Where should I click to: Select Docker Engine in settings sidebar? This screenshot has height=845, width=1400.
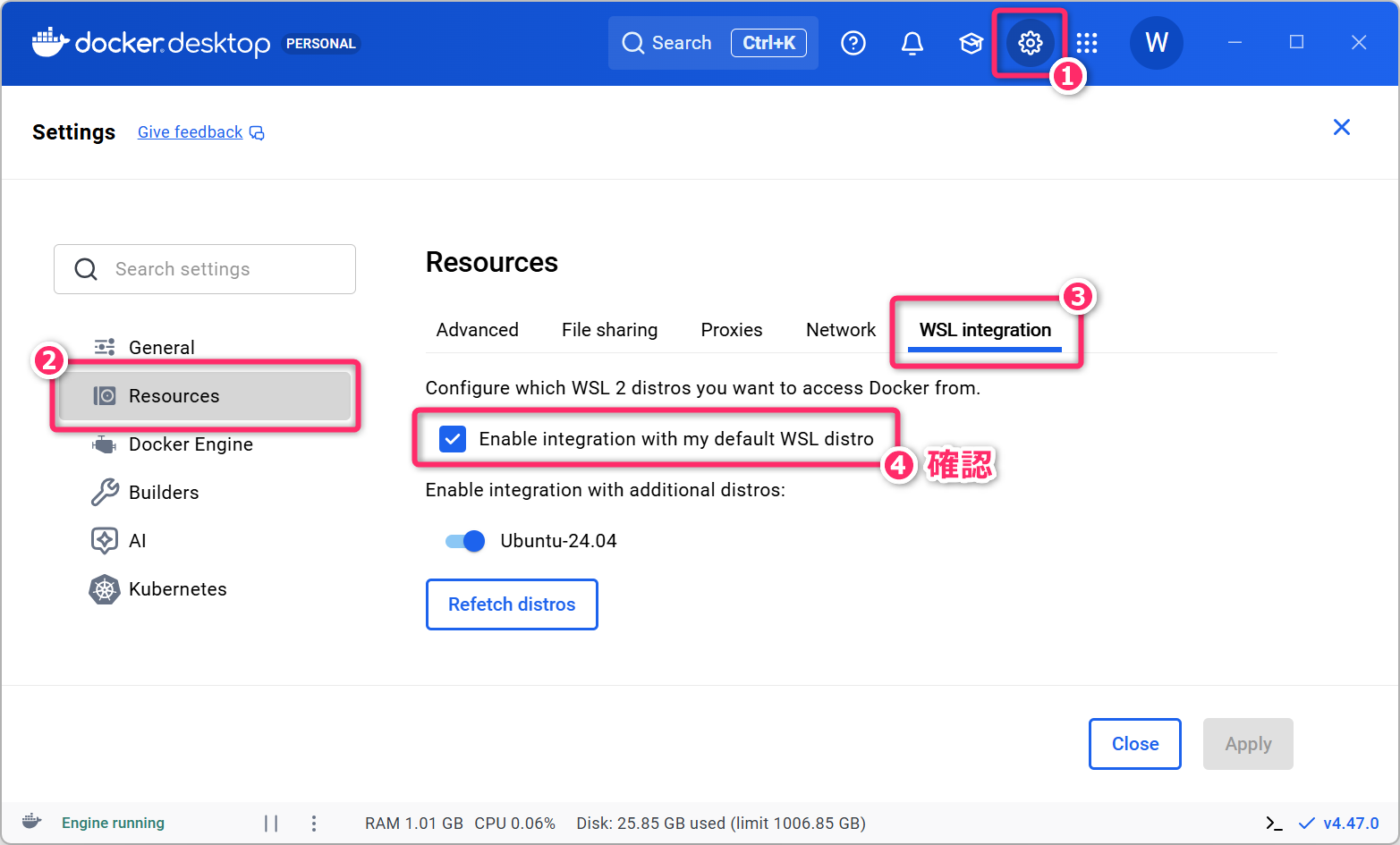pyautogui.click(x=190, y=444)
